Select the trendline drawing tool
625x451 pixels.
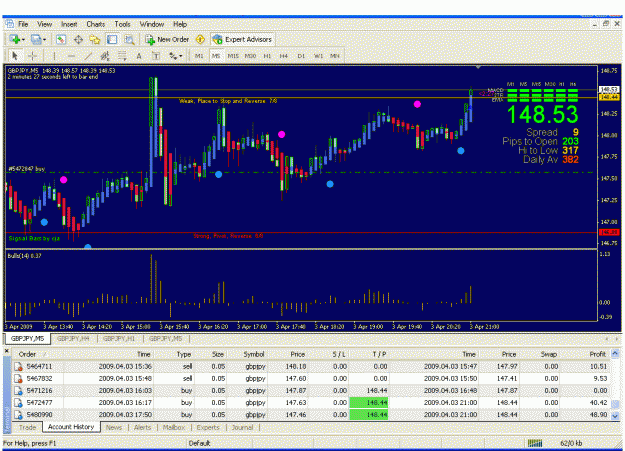(88, 56)
